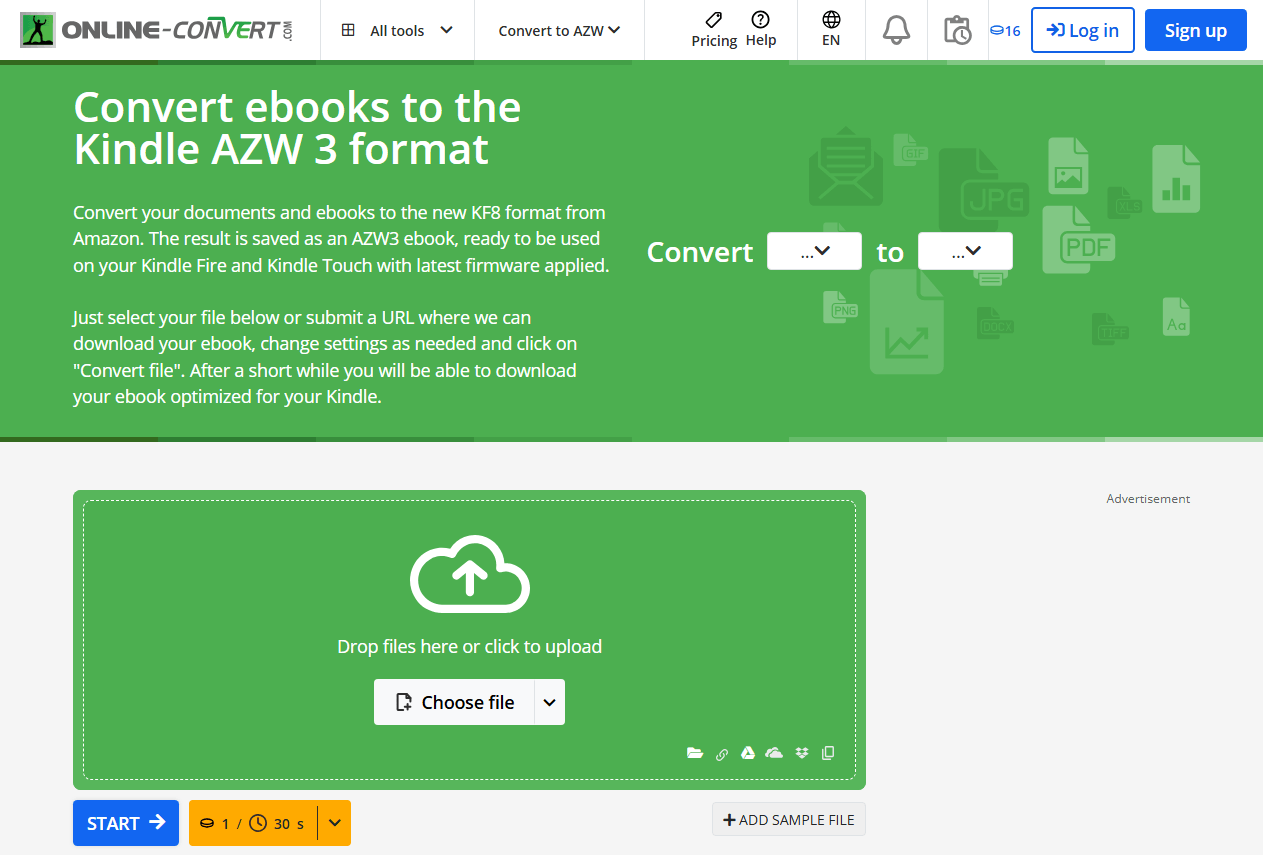Open the Help page
This screenshot has height=855, width=1263.
(761, 30)
